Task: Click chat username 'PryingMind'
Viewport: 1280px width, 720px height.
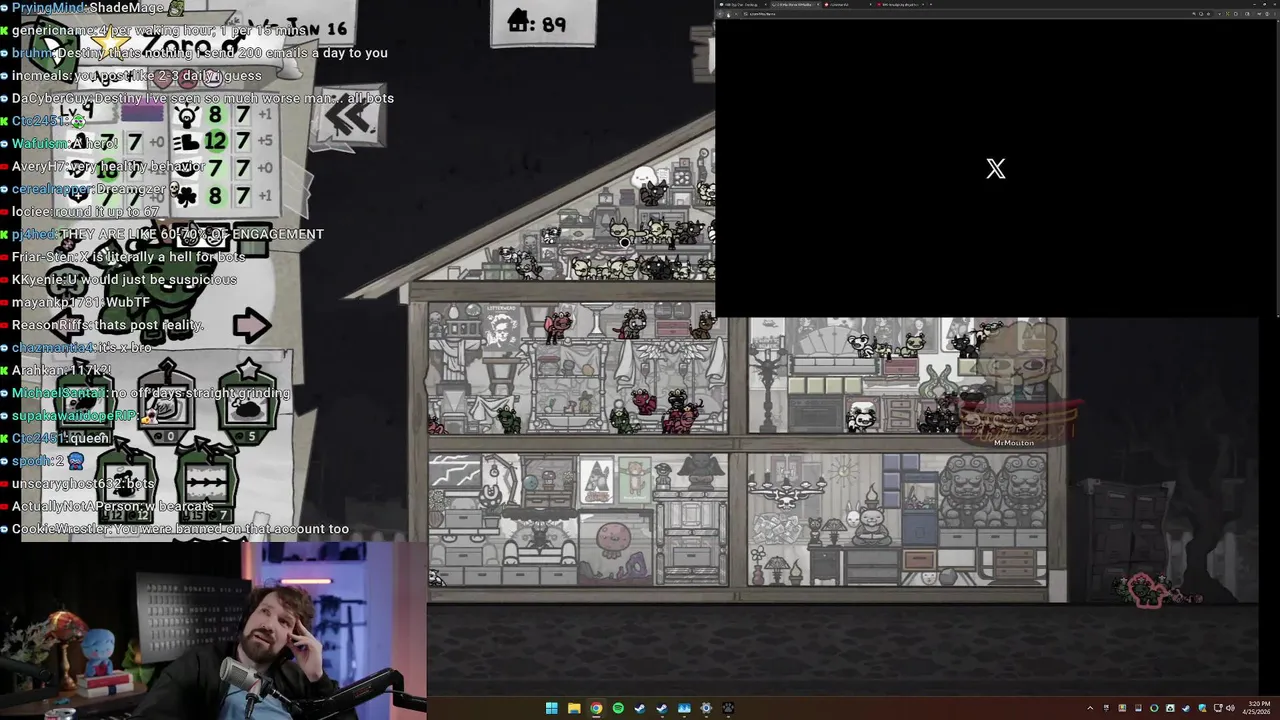Action: 48,8
